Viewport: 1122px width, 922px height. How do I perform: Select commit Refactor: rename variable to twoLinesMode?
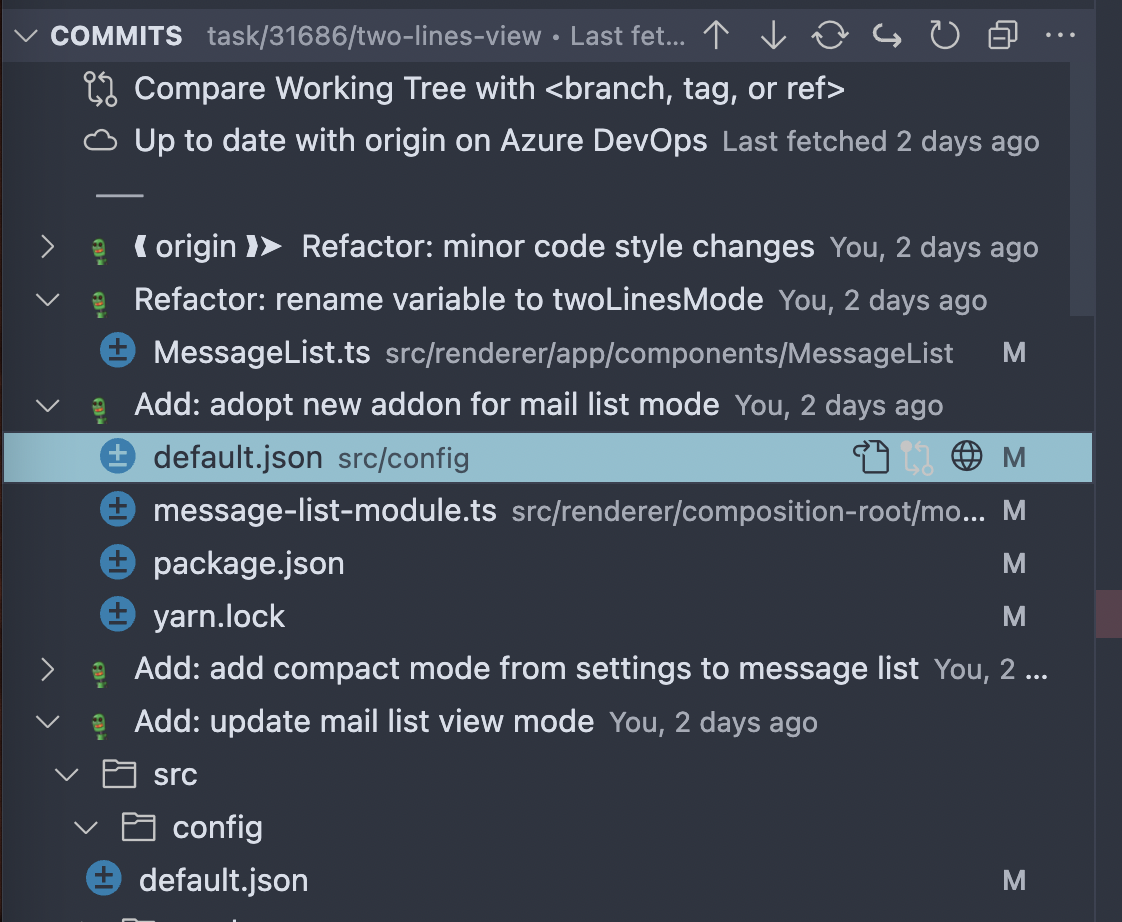[449, 300]
